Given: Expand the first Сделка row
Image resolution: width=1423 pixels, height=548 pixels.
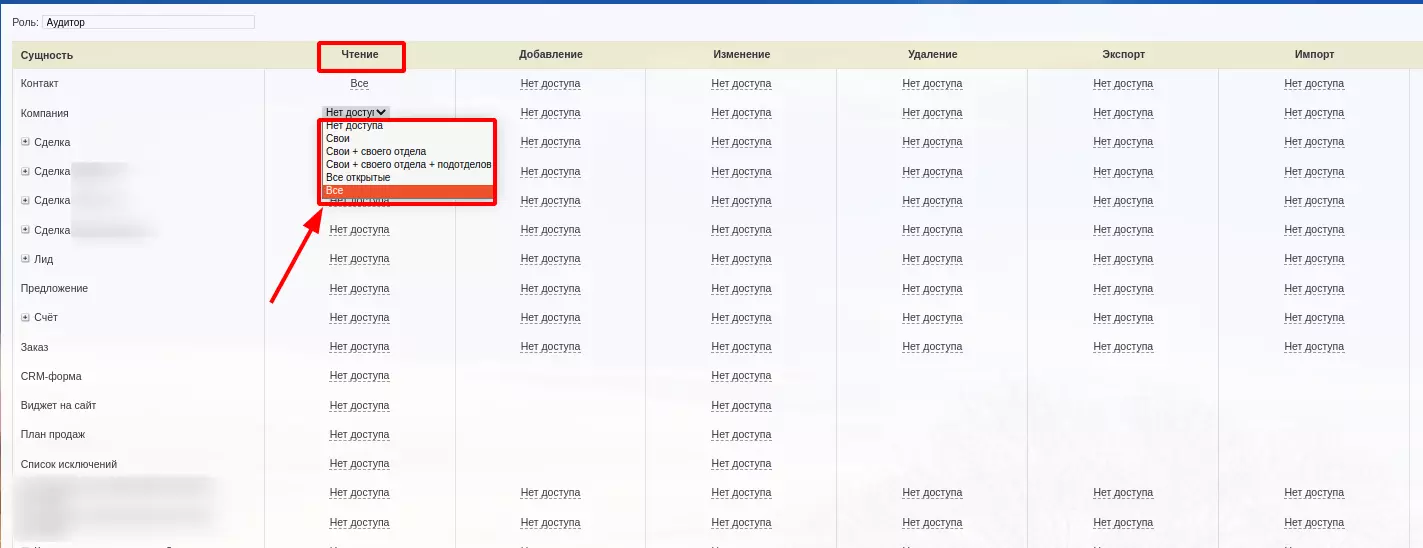Looking at the screenshot, I should [25, 142].
